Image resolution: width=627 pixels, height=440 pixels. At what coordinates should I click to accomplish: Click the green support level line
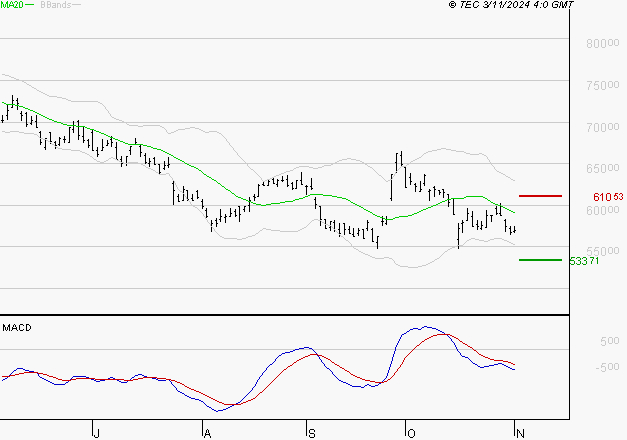pyautogui.click(x=540, y=260)
